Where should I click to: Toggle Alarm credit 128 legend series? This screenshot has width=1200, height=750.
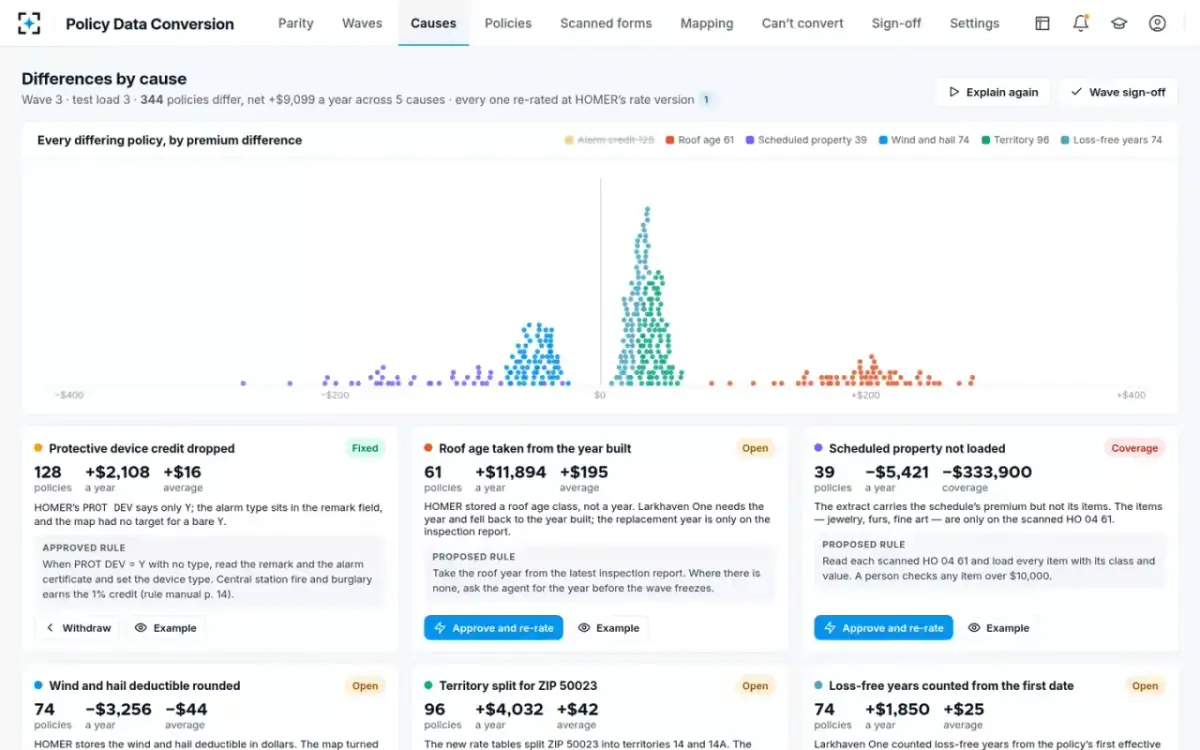tap(609, 140)
